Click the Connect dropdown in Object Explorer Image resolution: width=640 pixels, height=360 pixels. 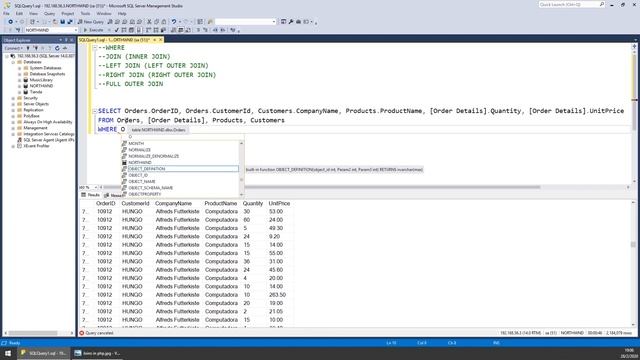tap(13, 48)
